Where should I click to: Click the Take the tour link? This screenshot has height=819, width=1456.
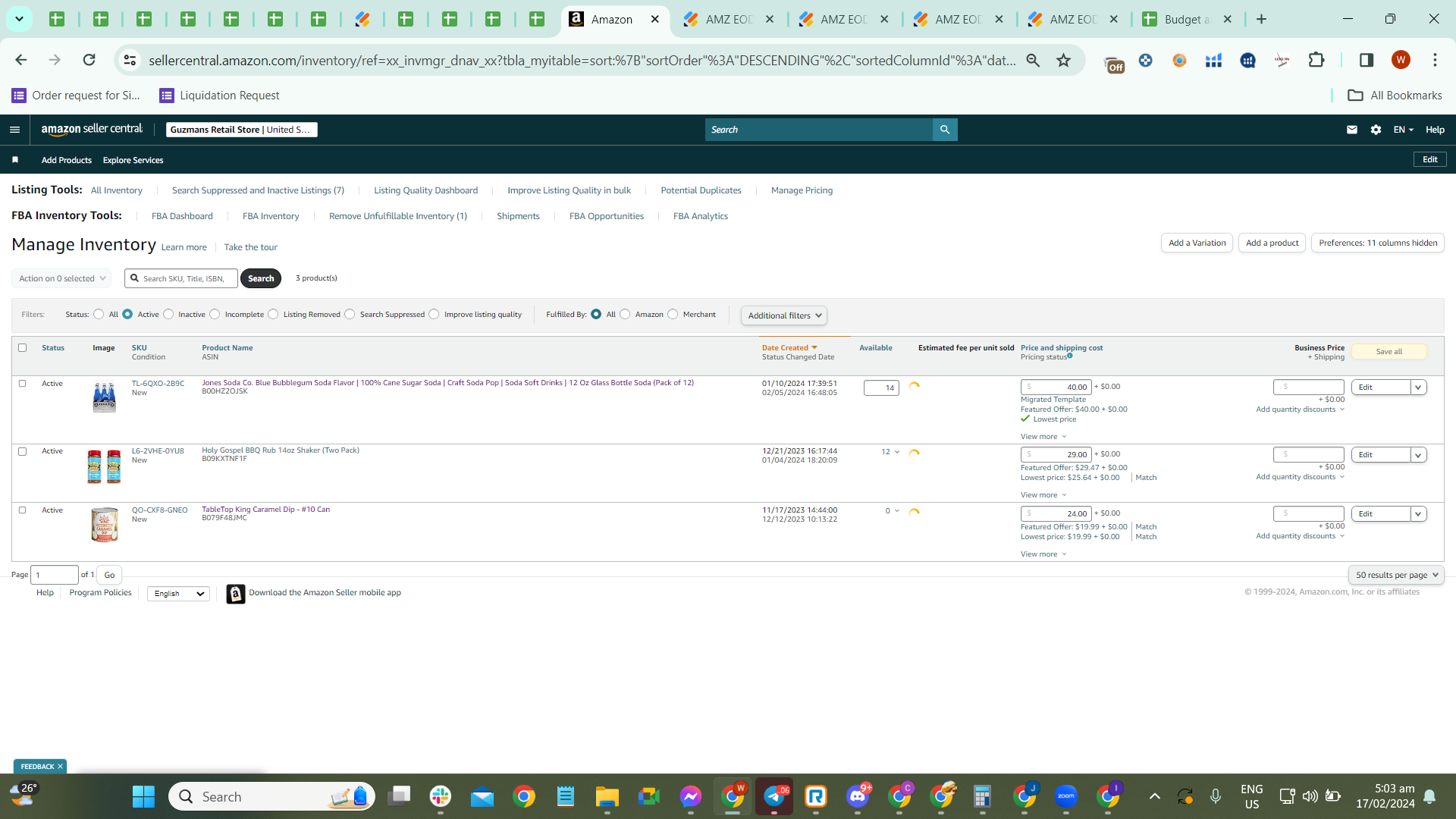pyautogui.click(x=250, y=247)
